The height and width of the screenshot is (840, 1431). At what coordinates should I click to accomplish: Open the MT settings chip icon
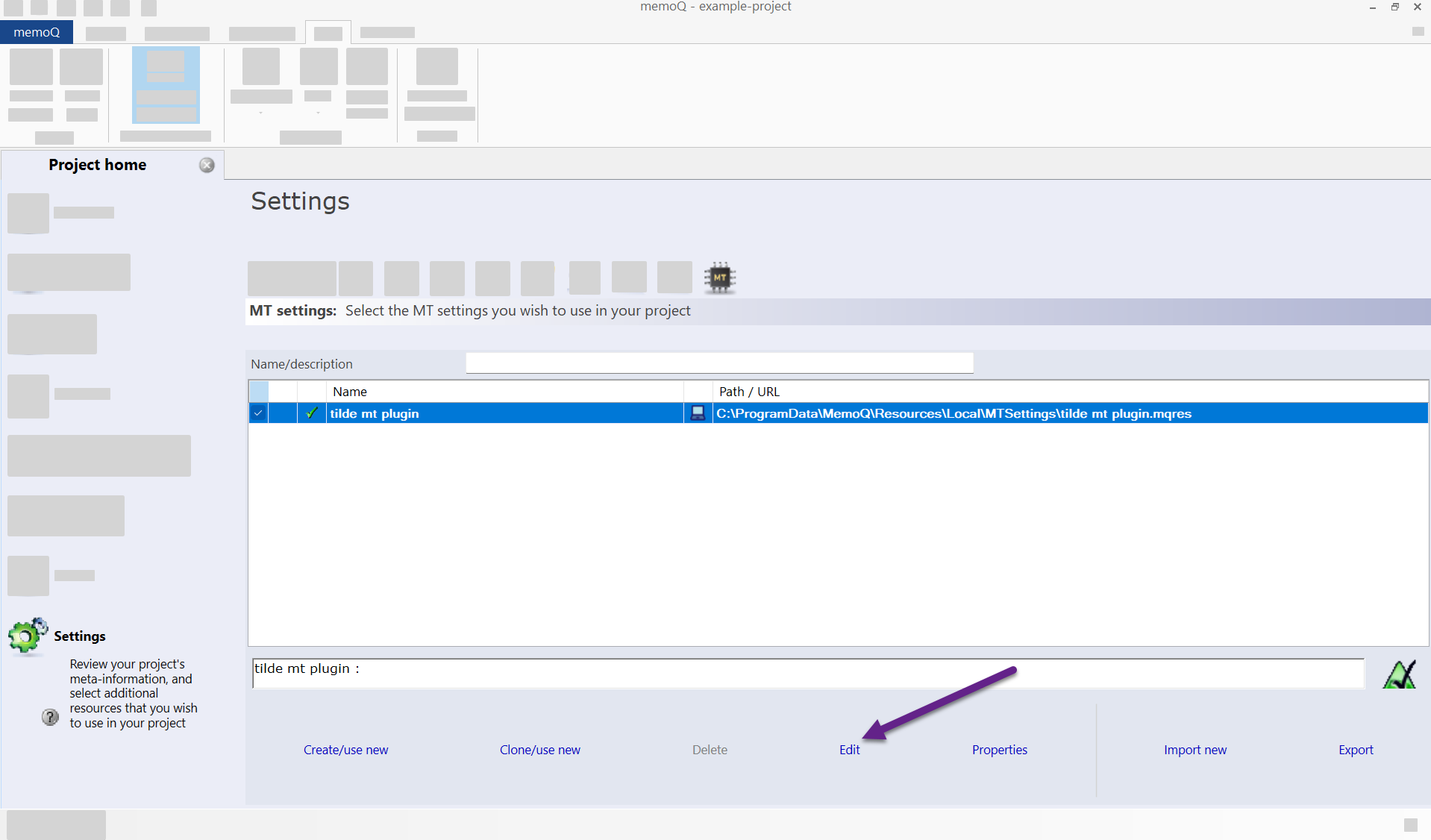(719, 278)
